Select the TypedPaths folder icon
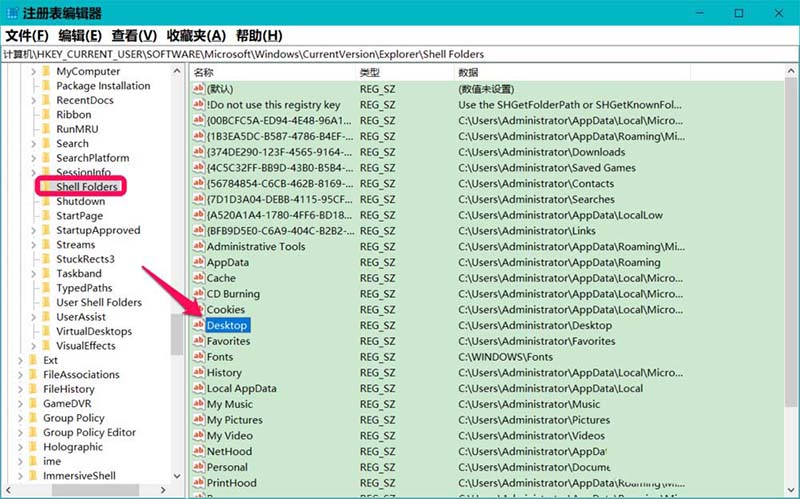800x499 pixels. point(46,288)
